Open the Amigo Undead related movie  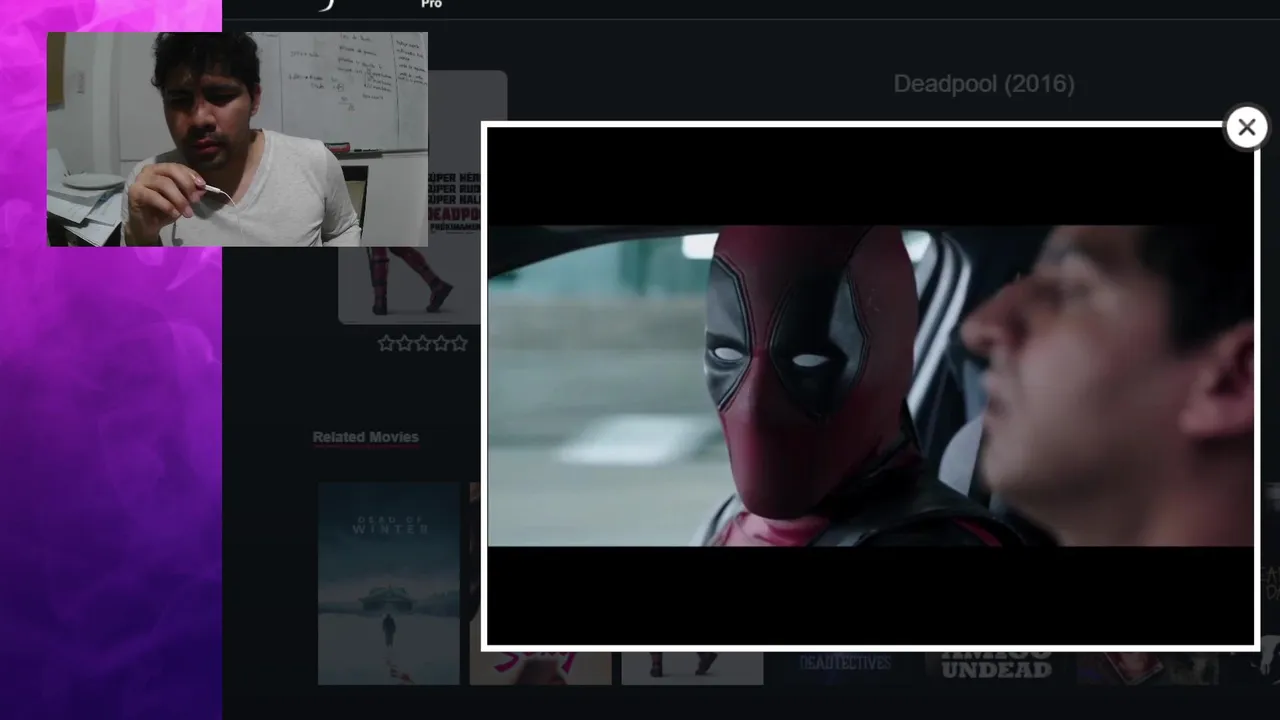pos(996,665)
